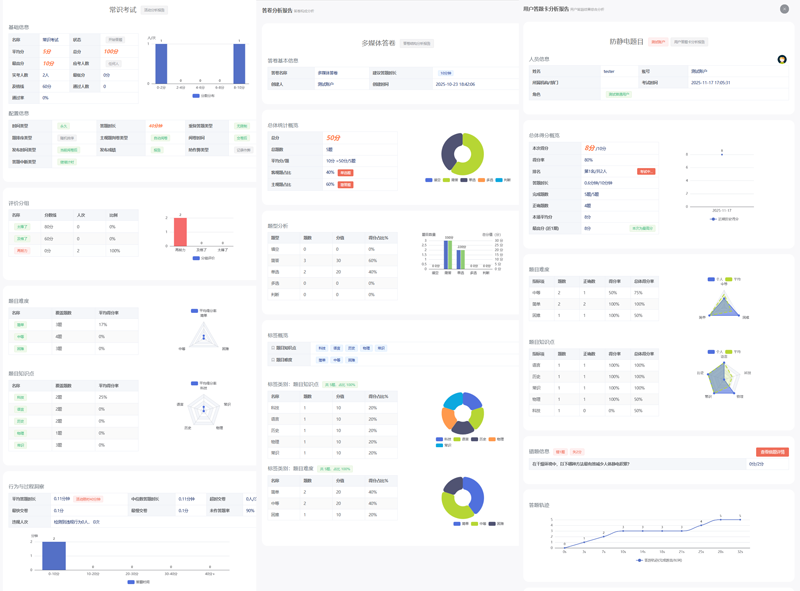The image size is (800, 591).
Task: Click the tall blue bar in duration chart
Action: coord(54,556)
